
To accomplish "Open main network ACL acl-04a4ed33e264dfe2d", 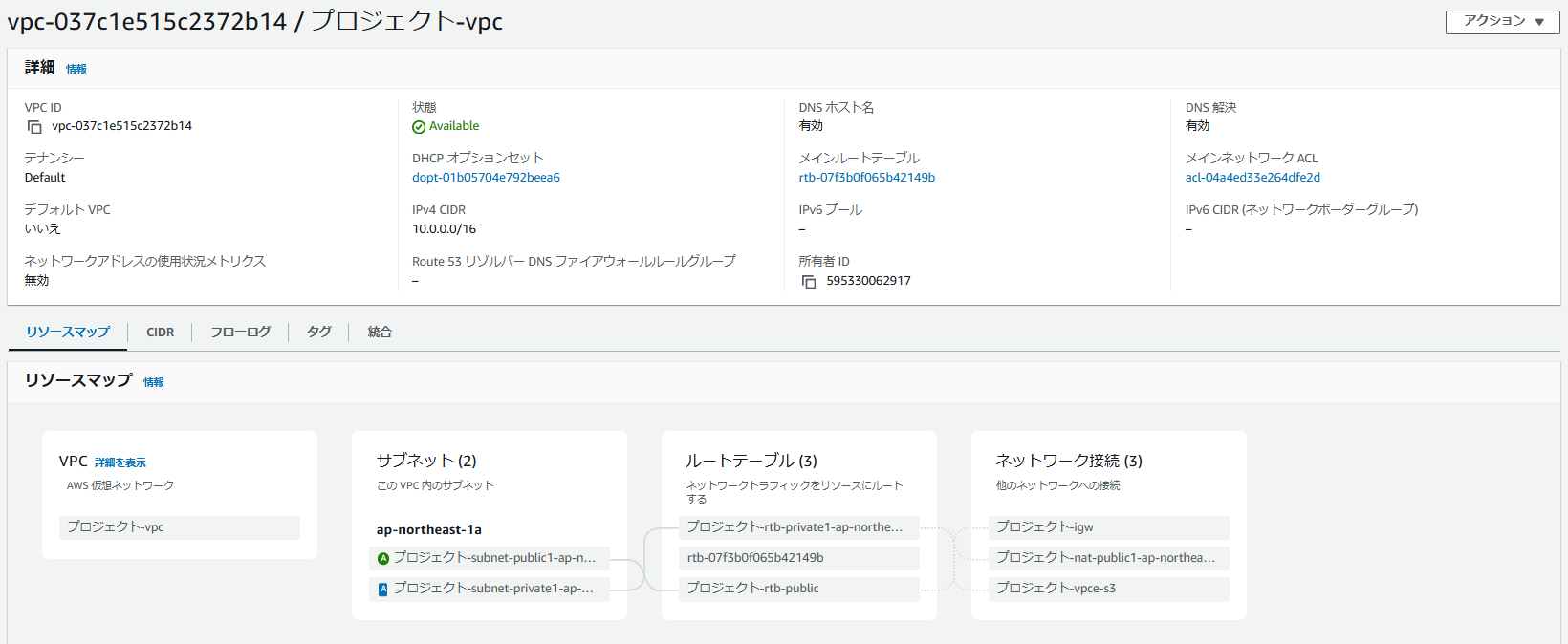I will (1252, 178).
